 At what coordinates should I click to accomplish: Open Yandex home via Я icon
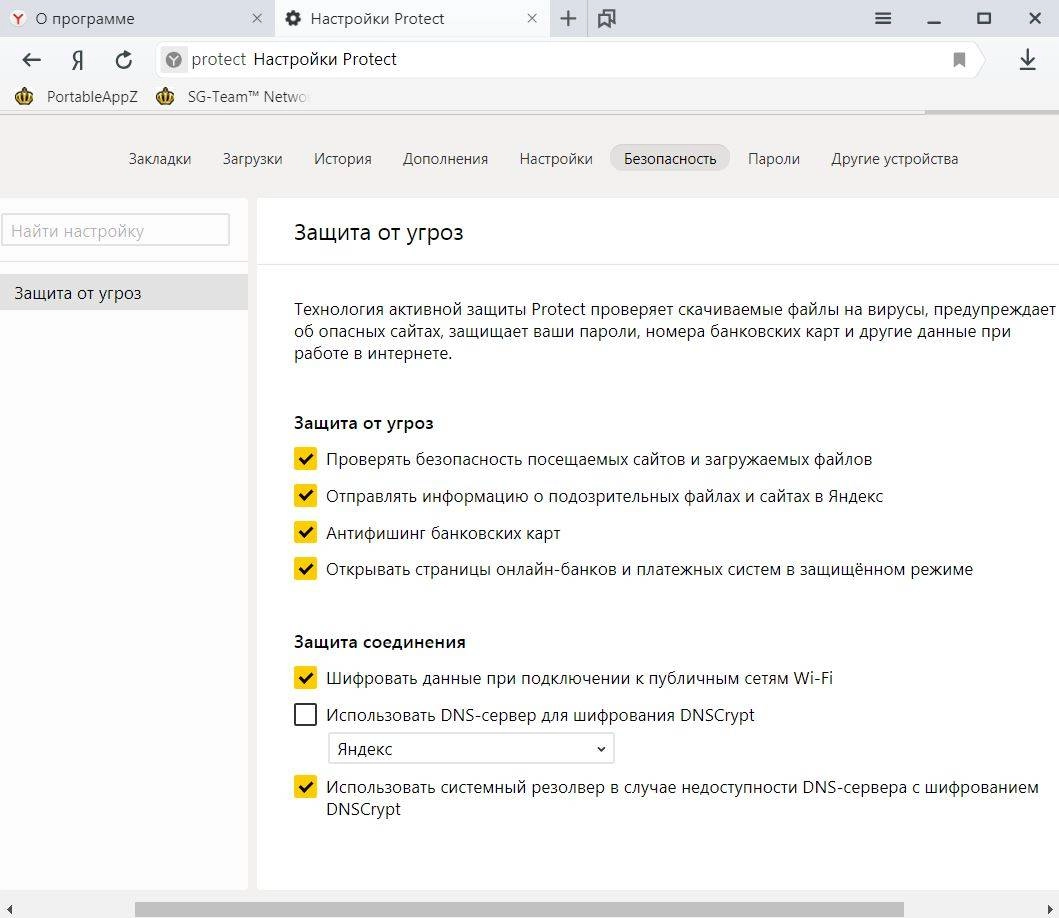(x=78, y=60)
